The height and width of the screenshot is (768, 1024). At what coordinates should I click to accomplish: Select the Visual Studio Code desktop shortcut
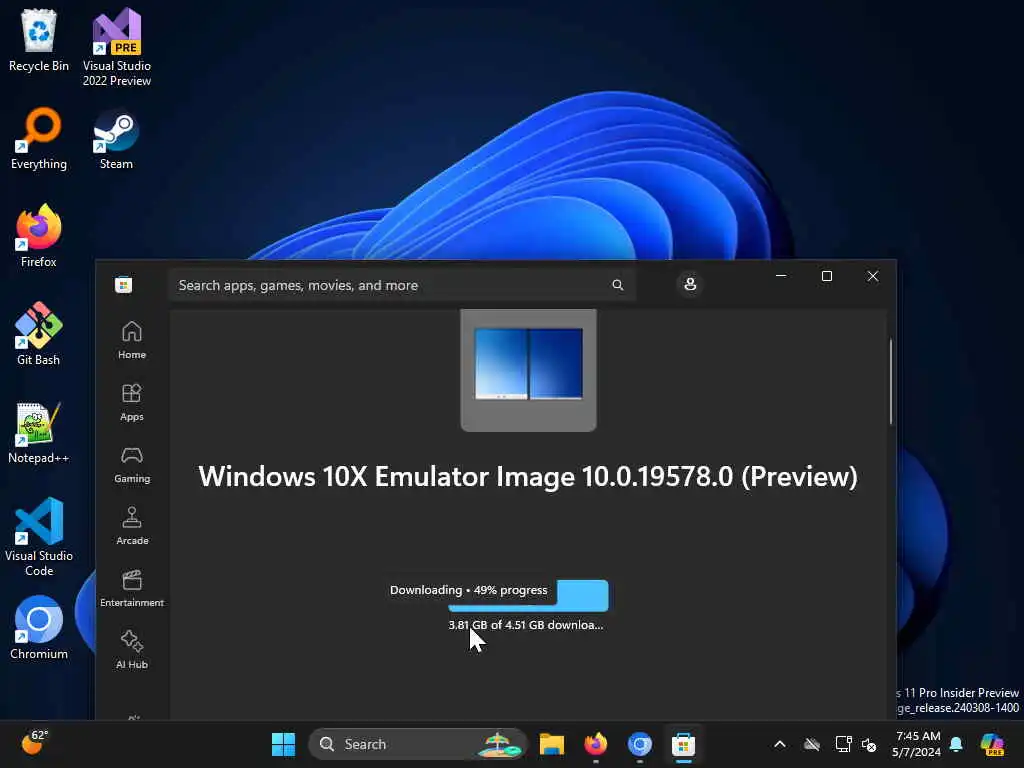pos(39,537)
